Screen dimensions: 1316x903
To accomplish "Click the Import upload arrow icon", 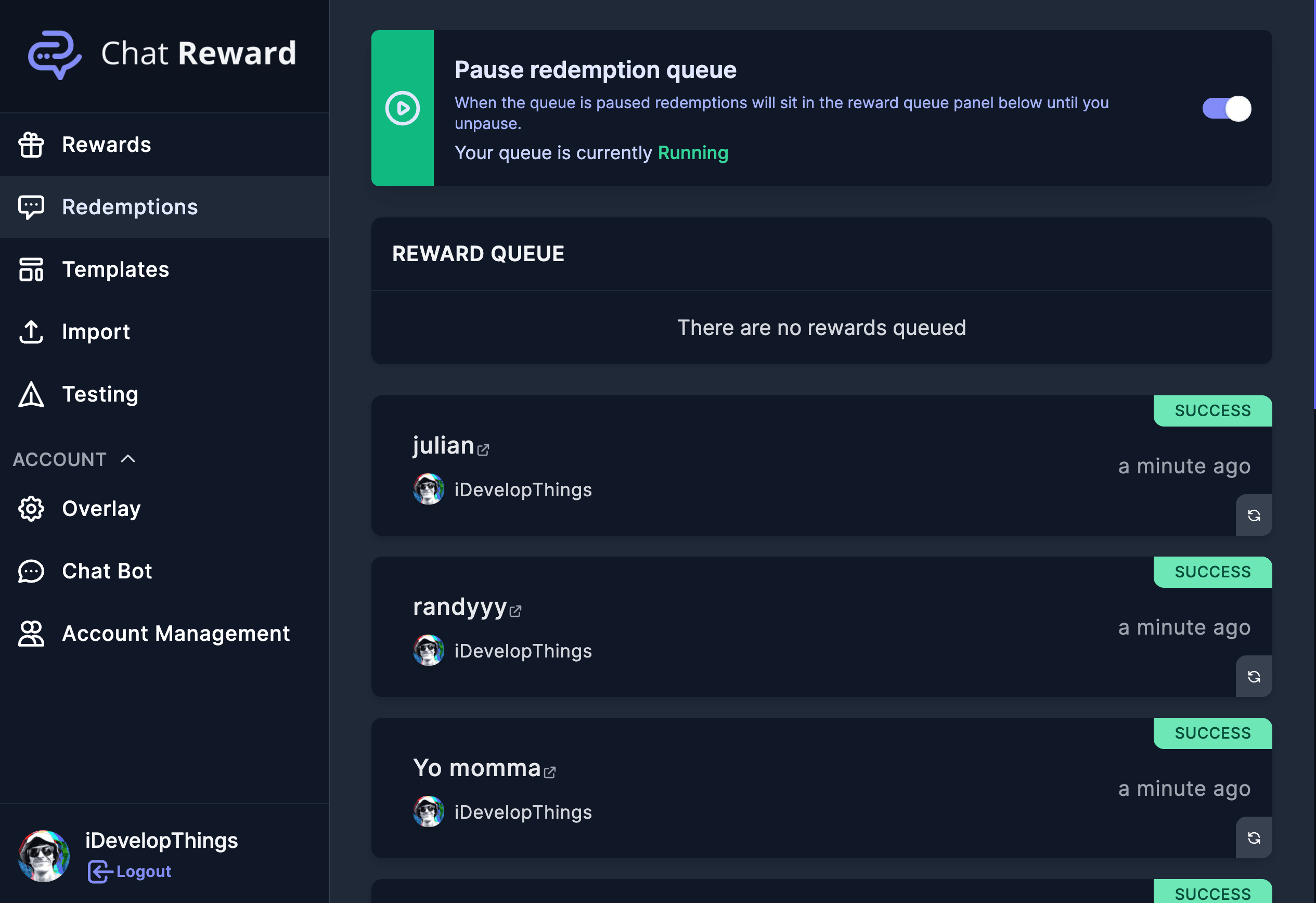I will (x=31, y=332).
